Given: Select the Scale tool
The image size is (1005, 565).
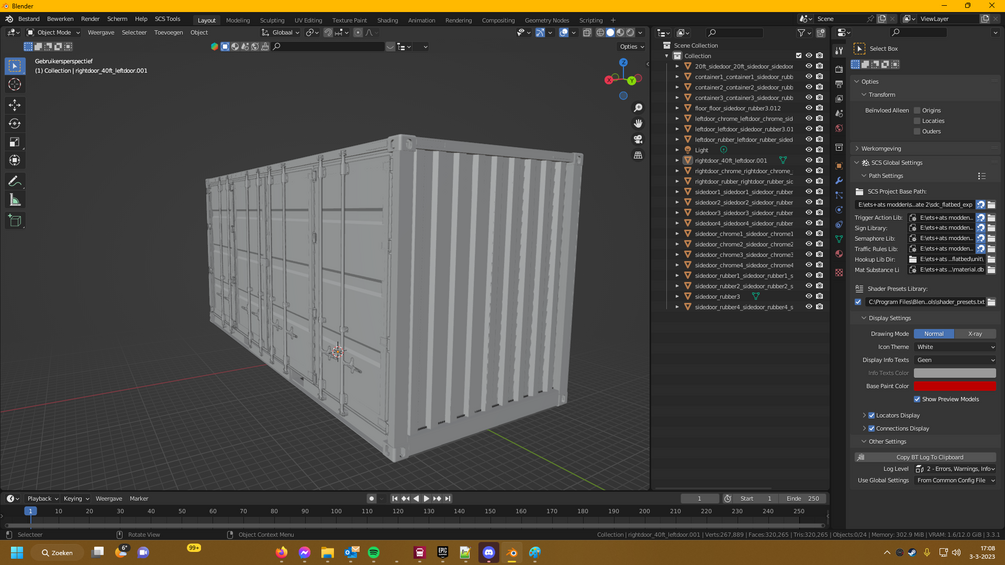Looking at the screenshot, I should pos(15,142).
